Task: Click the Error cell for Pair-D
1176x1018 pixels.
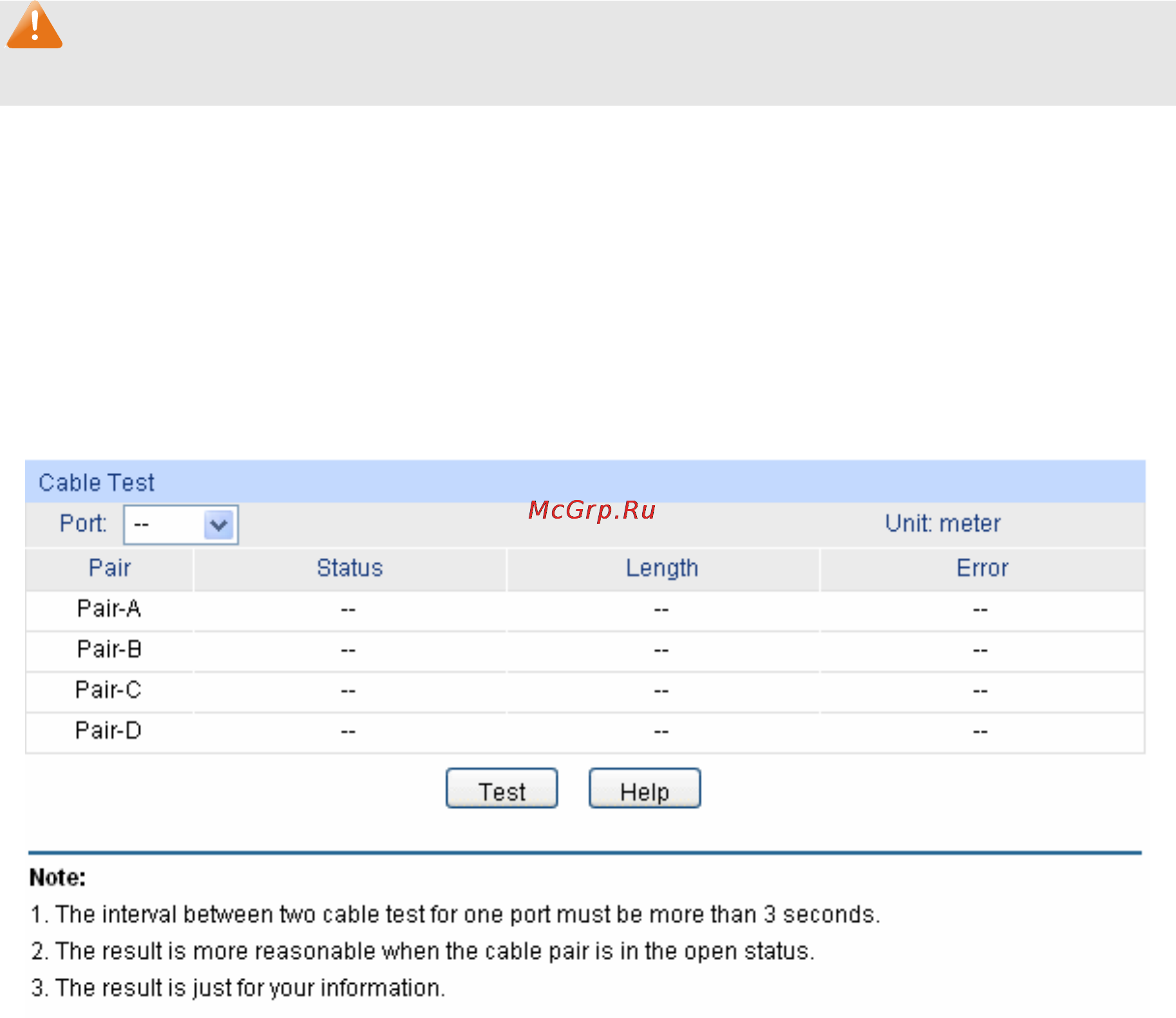Action: pos(982,732)
